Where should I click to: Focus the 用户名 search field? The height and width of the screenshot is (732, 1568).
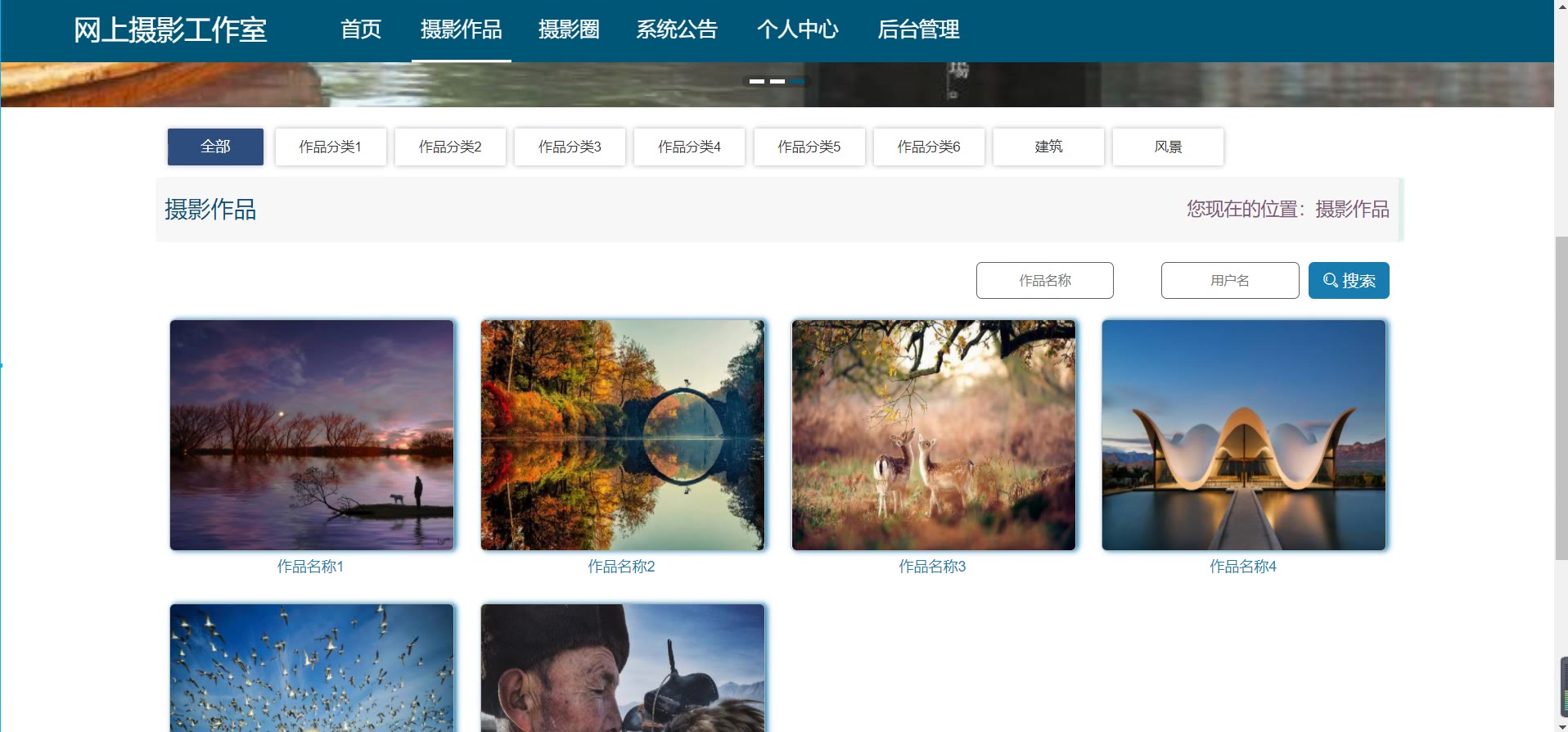coord(1230,280)
